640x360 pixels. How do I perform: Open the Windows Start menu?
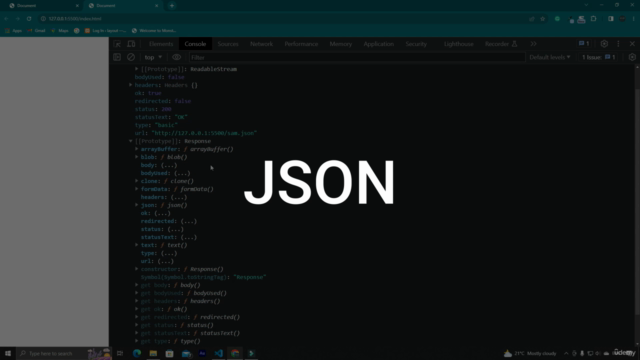click(8, 353)
